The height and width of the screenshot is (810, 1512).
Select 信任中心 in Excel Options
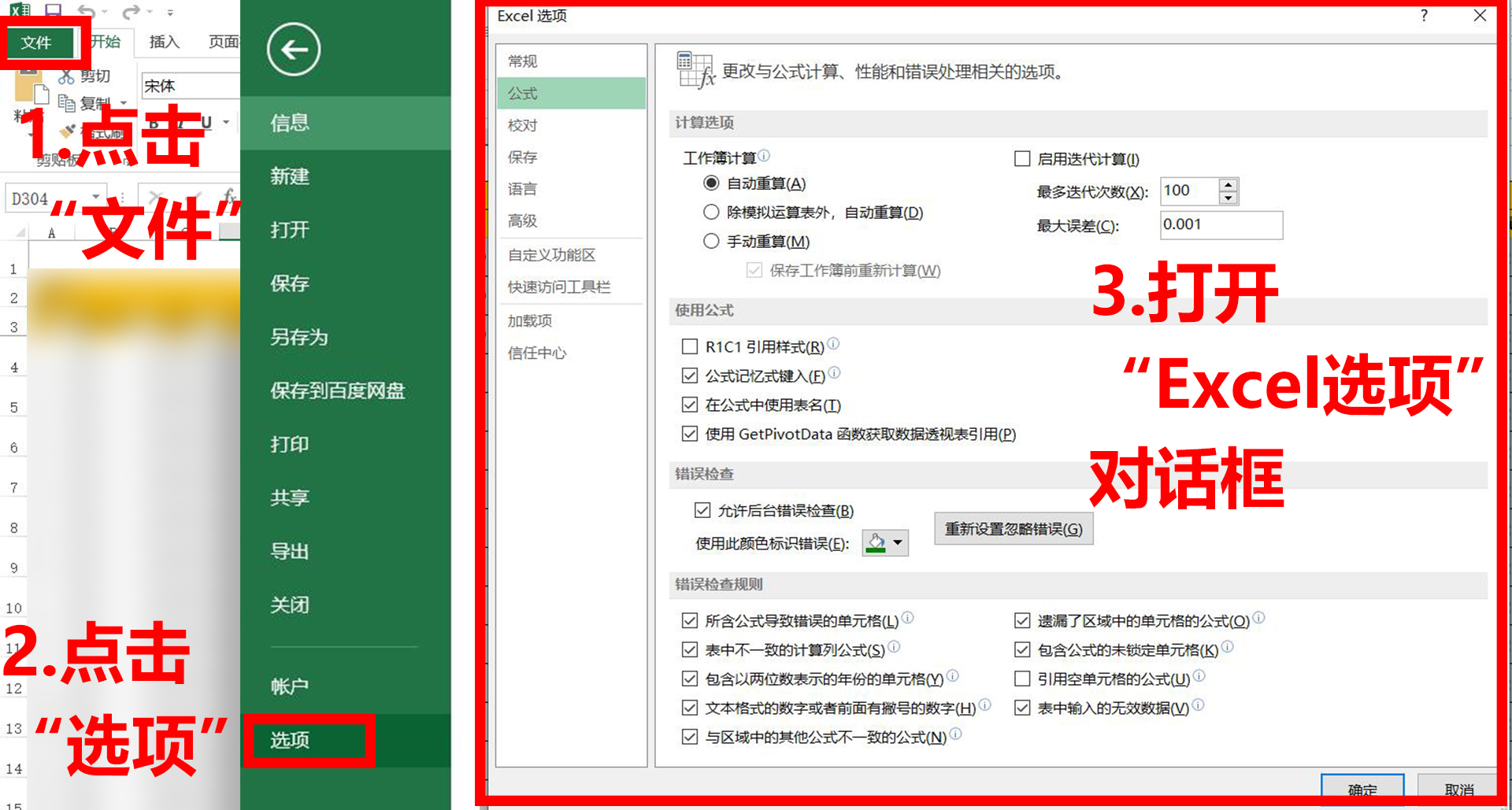pos(571,353)
